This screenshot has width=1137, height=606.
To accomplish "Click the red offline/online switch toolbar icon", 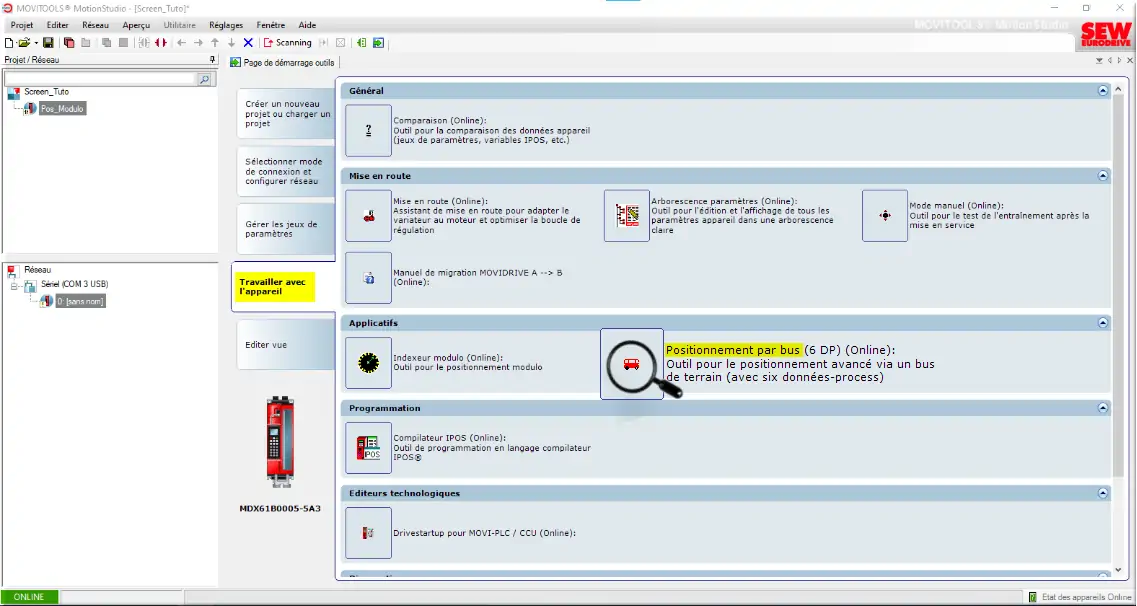I will (x=161, y=43).
